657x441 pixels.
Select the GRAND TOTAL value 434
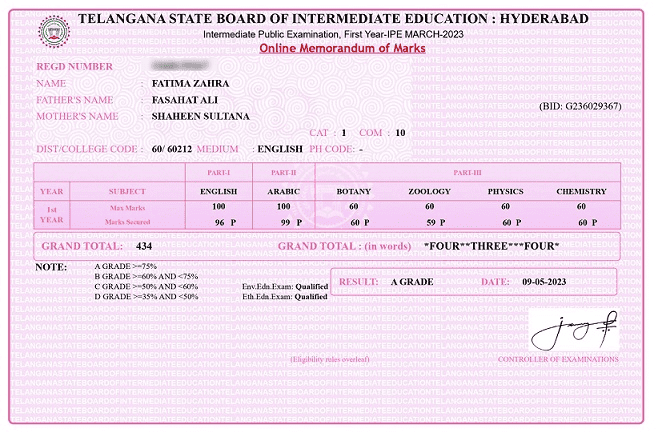pos(143,246)
